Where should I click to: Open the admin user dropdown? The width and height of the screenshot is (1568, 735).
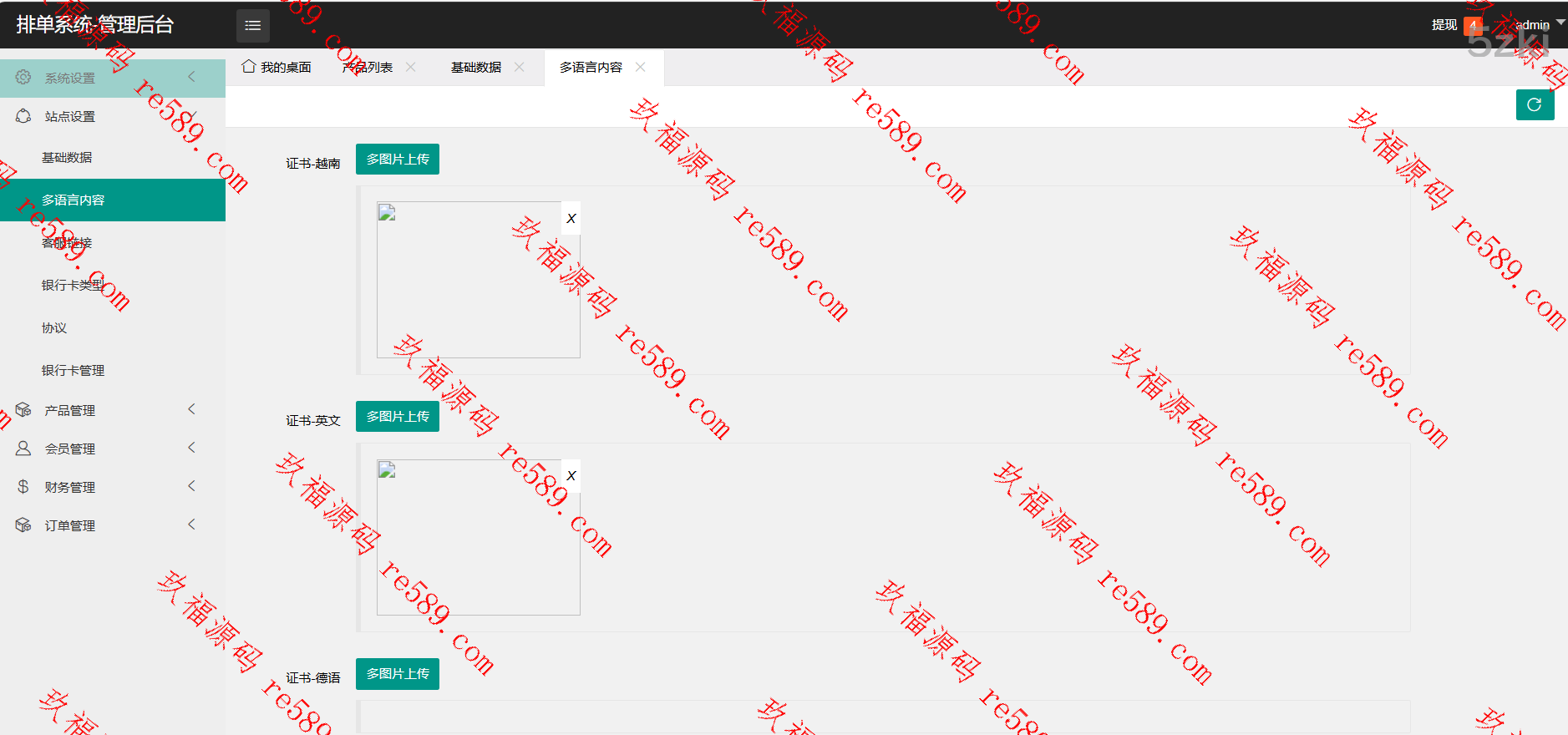click(1538, 25)
